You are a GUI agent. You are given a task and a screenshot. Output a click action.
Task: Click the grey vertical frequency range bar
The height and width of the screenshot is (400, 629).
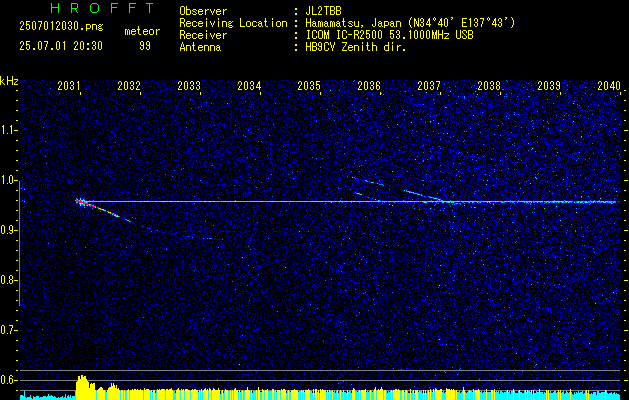[19, 246]
